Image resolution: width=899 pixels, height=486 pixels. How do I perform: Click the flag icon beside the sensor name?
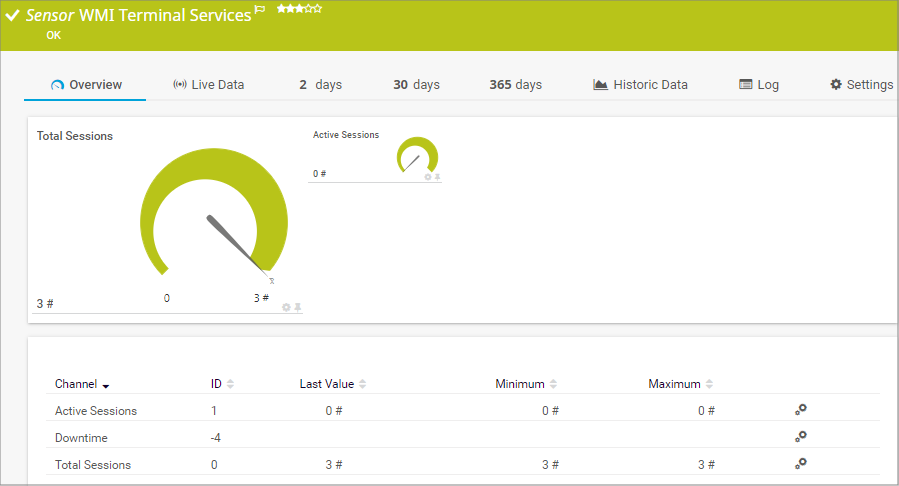coord(260,10)
